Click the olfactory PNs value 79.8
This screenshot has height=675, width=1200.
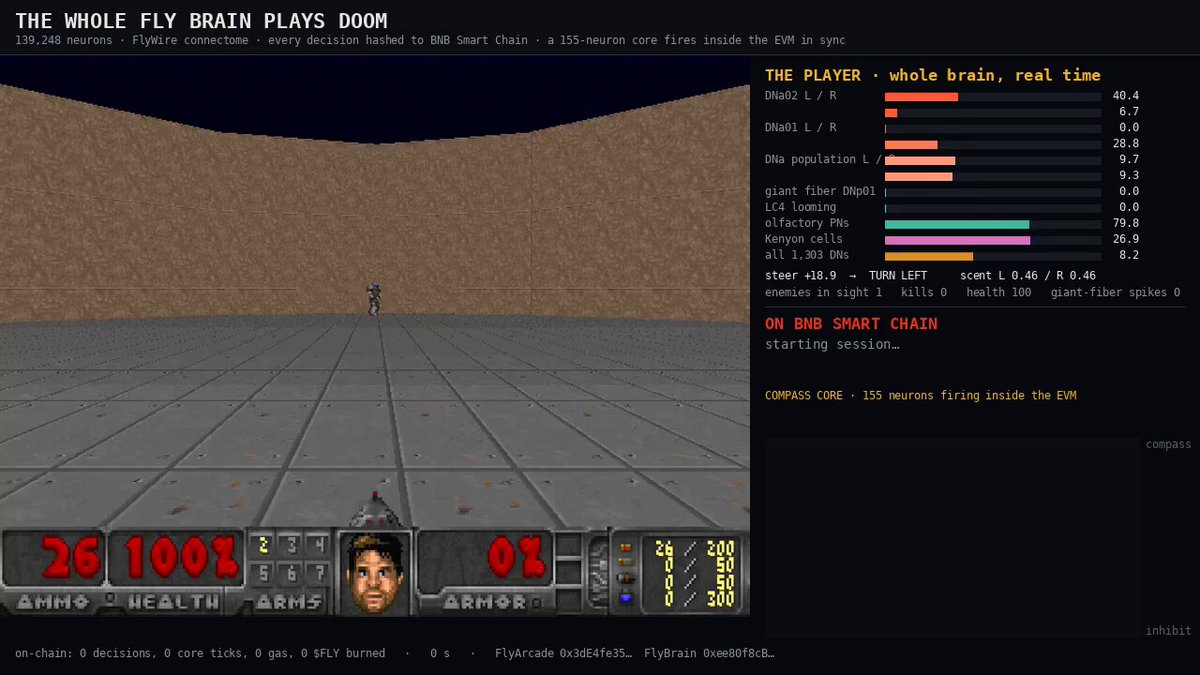(1126, 224)
